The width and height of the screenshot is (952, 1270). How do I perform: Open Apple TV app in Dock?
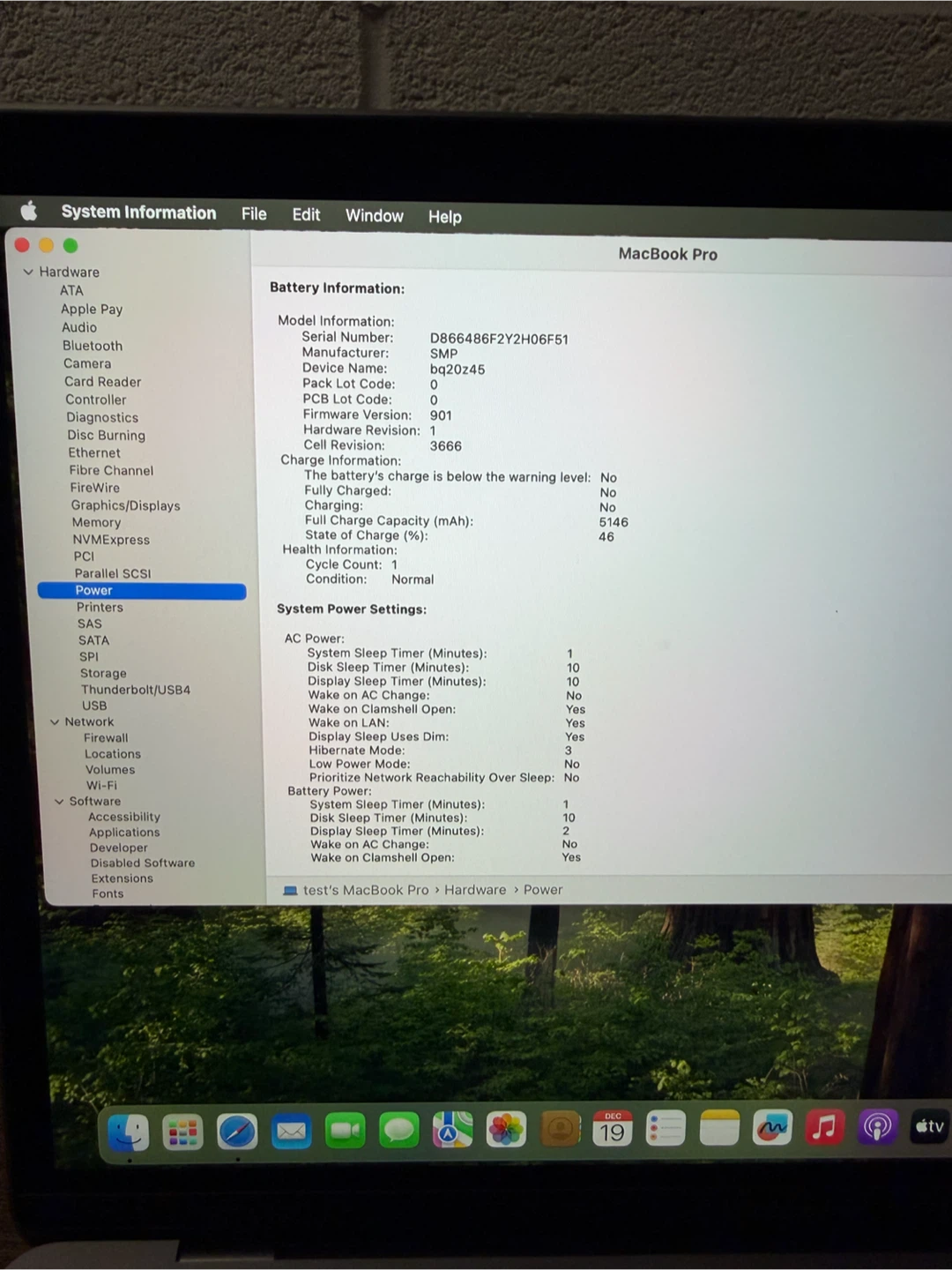[930, 1126]
